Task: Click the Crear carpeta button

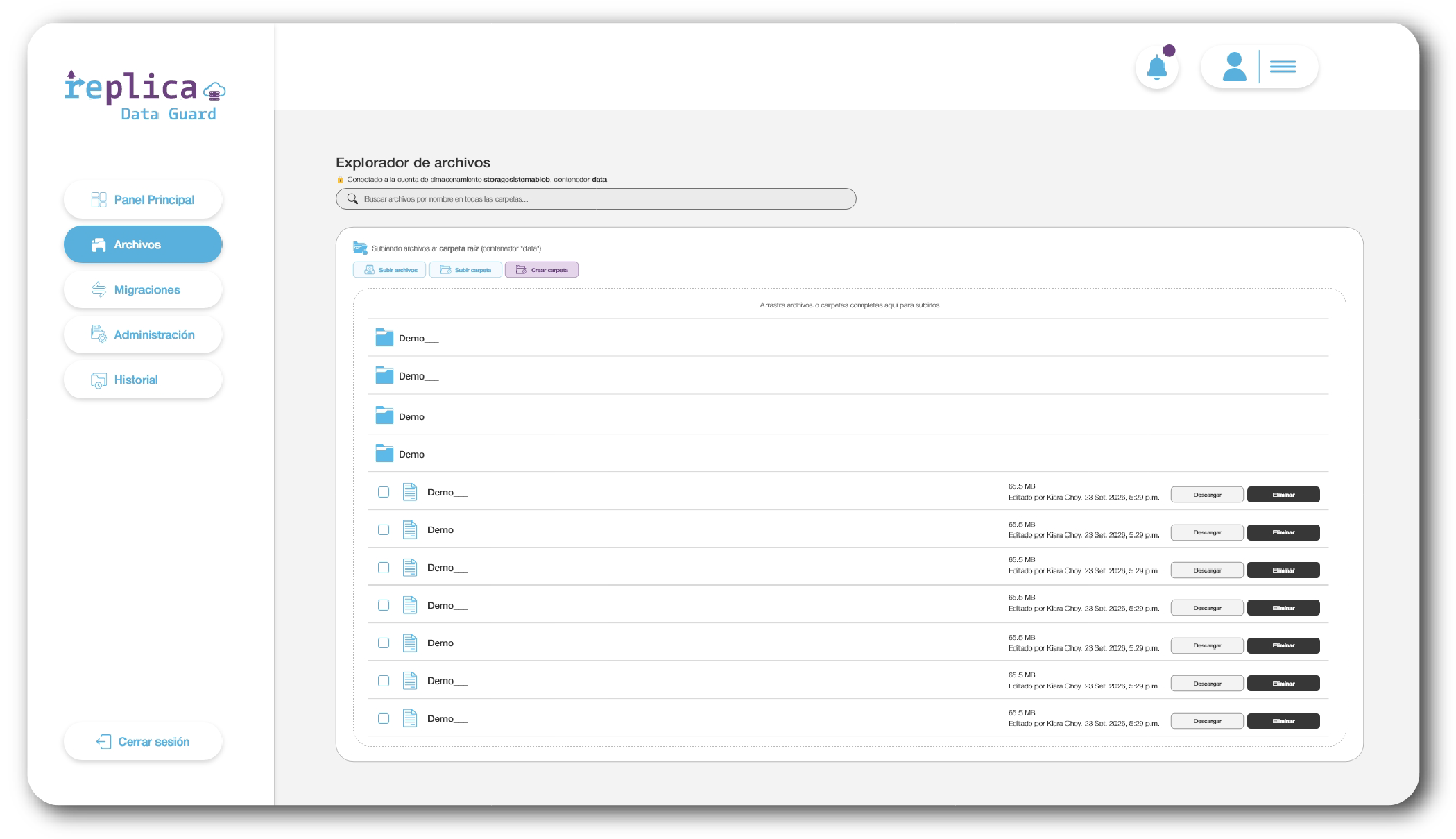Action: [x=542, y=270]
